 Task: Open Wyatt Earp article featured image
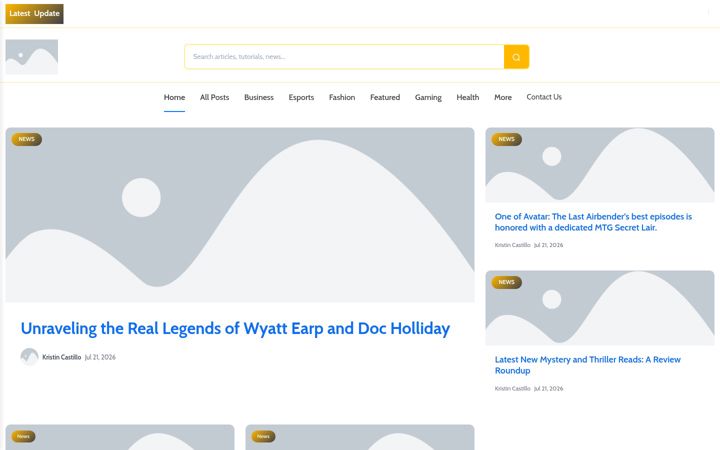coord(240,215)
